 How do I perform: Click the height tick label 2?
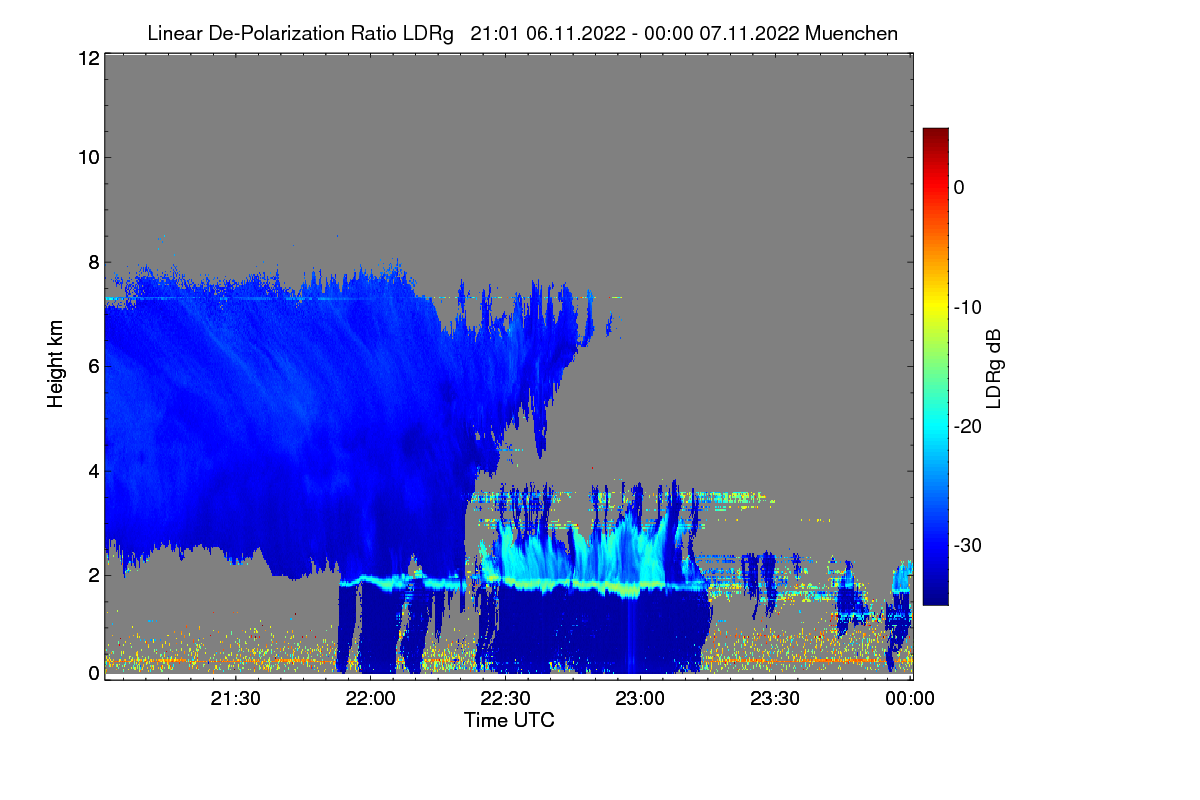[x=92, y=575]
